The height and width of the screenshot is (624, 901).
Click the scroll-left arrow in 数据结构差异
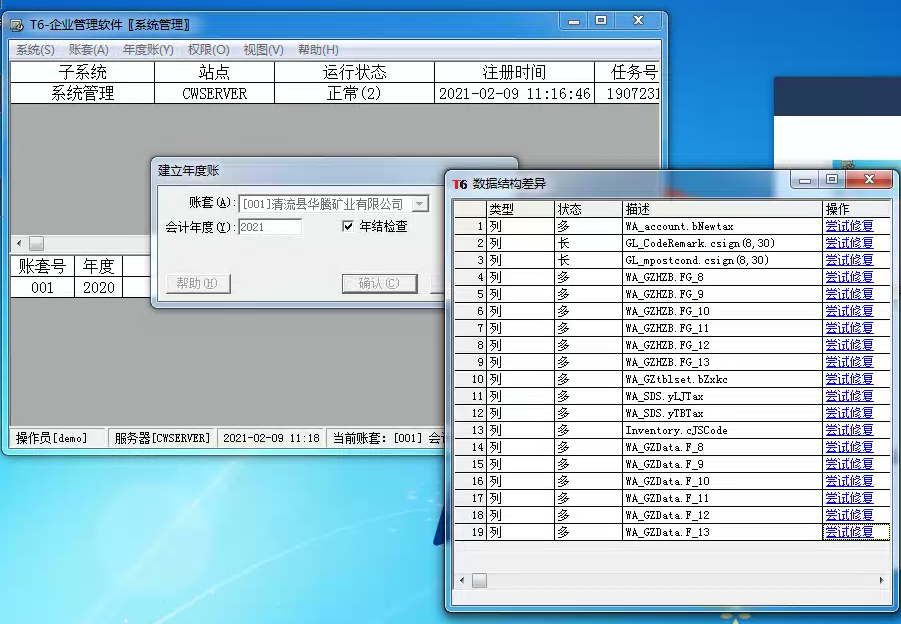click(462, 580)
